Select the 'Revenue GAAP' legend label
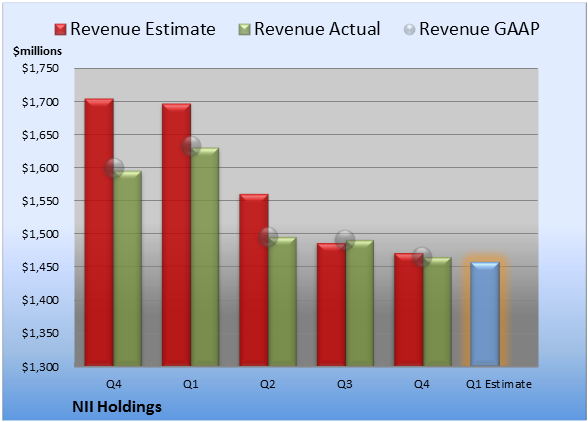This screenshot has height=422, width=588. [480, 29]
